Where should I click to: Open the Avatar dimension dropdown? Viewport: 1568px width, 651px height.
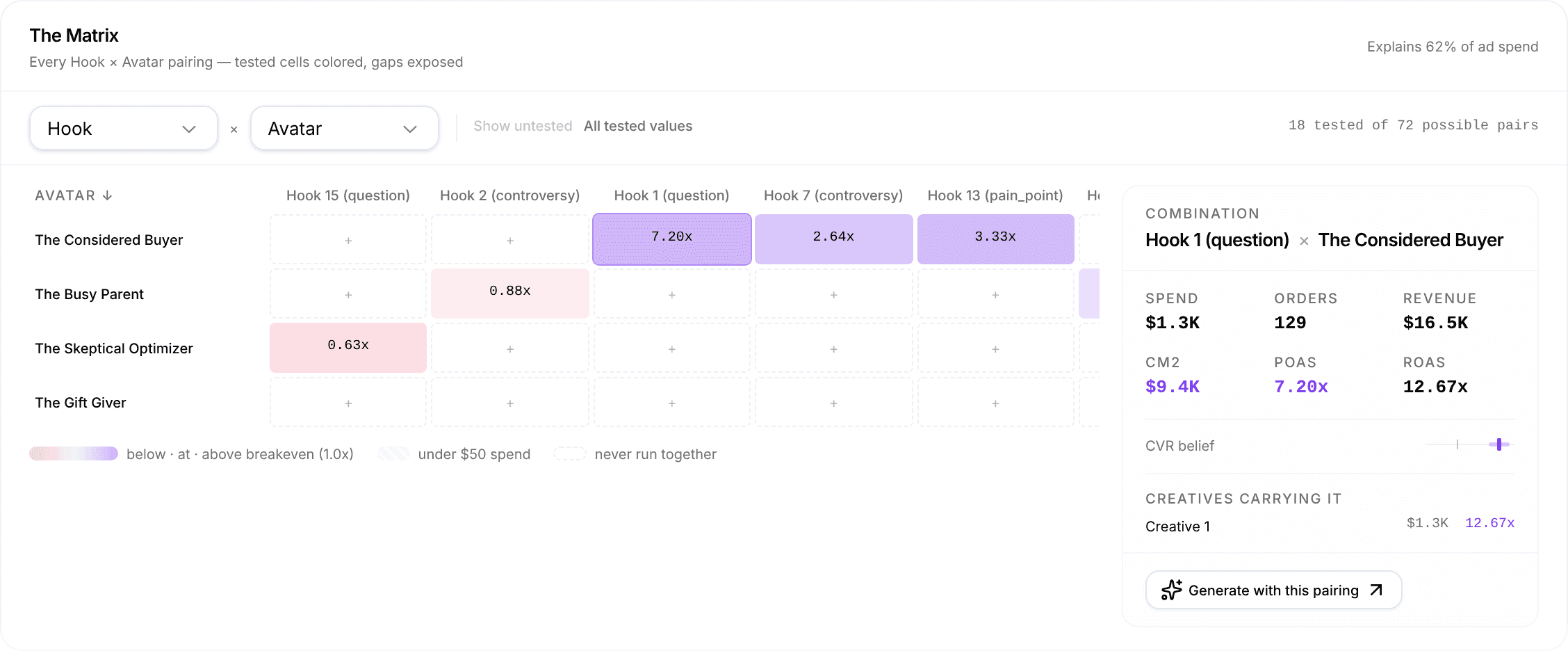[345, 128]
